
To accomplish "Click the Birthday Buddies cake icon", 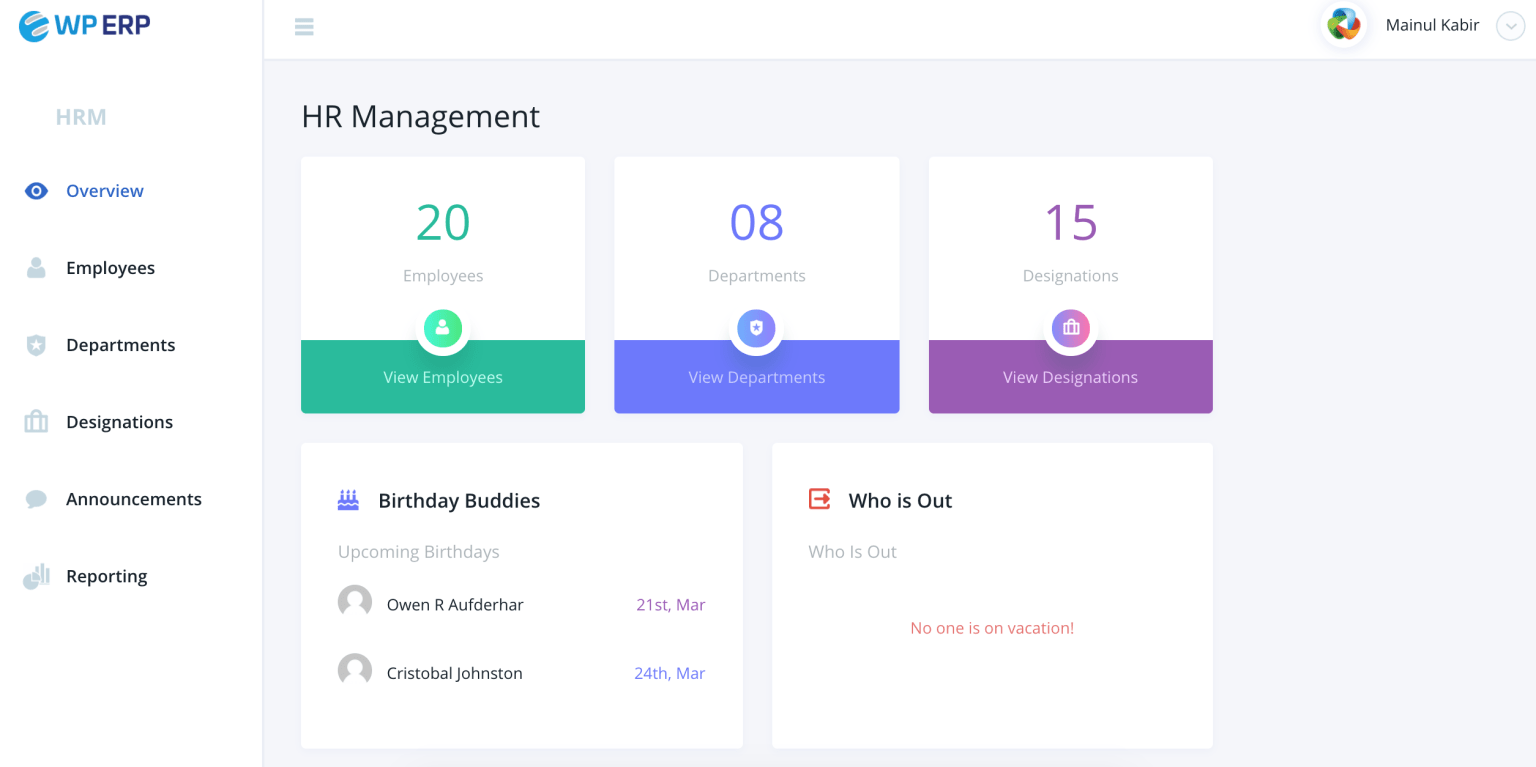I will [x=347, y=499].
